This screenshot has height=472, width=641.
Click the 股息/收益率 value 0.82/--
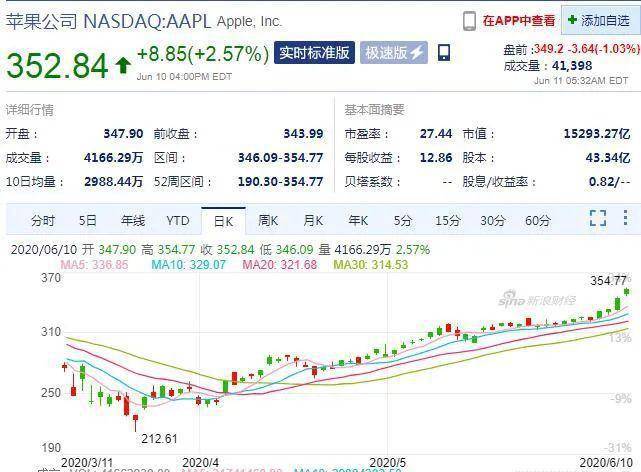point(610,181)
